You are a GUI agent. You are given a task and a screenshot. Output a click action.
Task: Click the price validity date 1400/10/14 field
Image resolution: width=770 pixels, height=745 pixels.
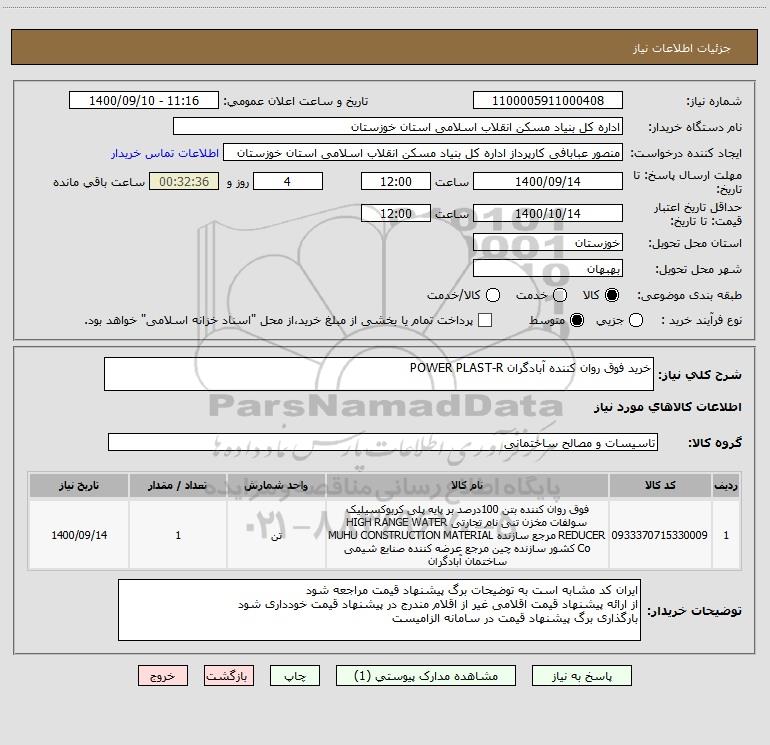548,213
